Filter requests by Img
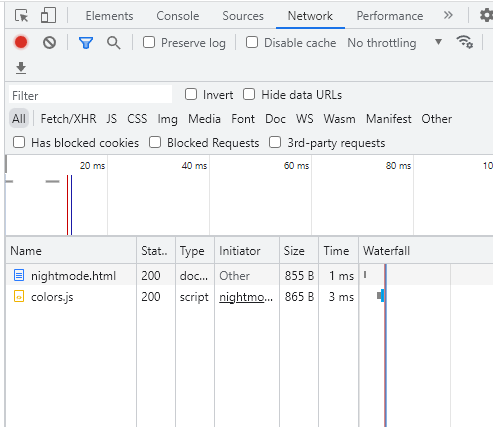Screen dimensions: 493x427 167,119
